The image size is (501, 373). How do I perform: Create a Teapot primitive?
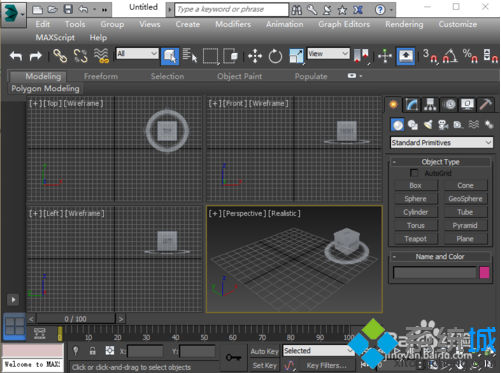pos(416,239)
